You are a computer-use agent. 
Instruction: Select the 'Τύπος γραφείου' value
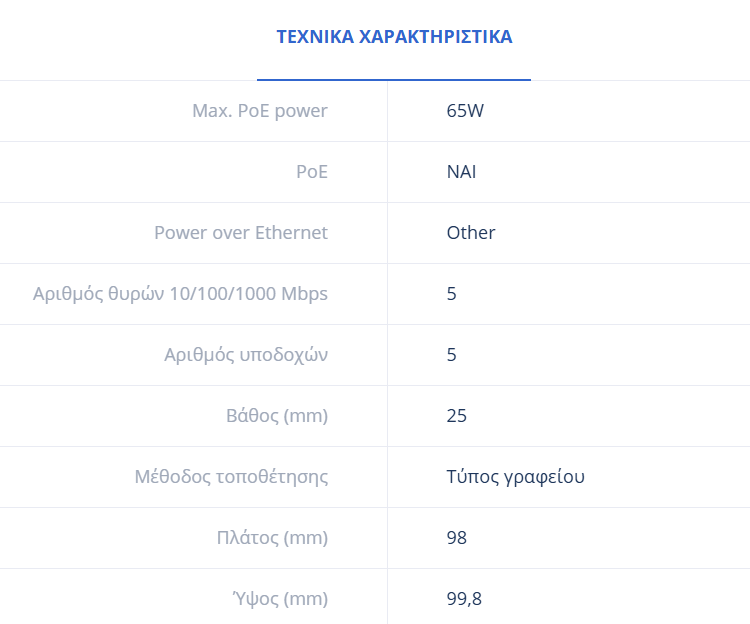tap(515, 477)
